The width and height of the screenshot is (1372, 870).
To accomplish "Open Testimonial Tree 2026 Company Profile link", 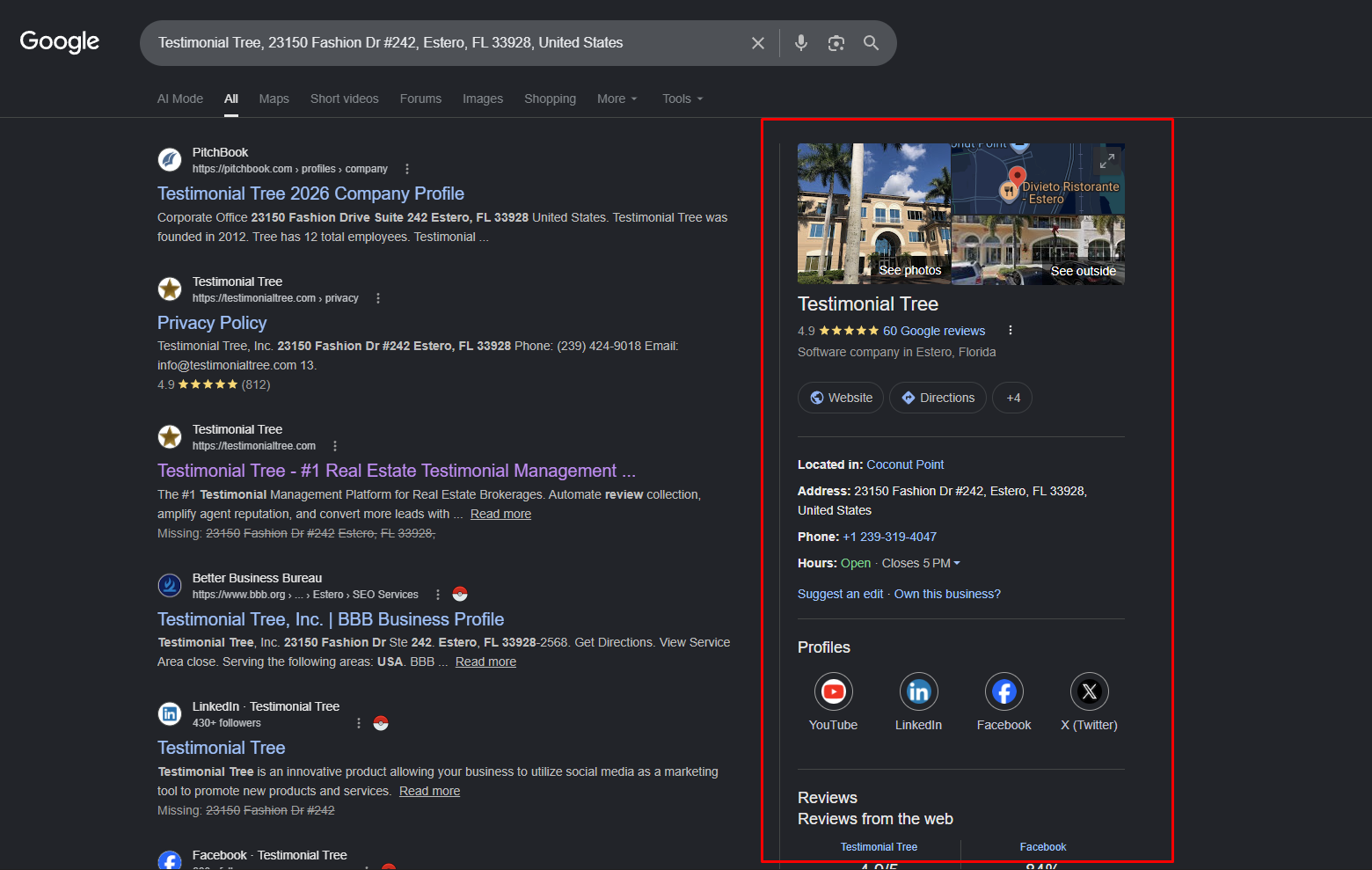I will click(310, 194).
